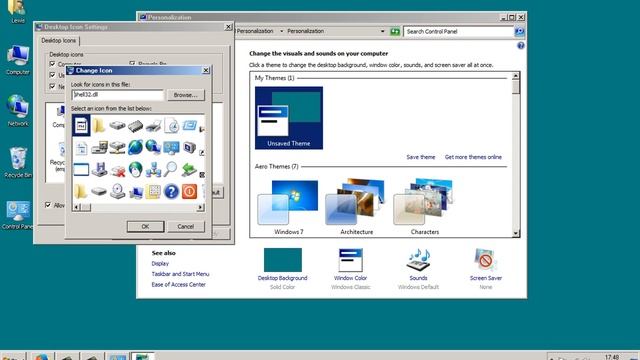
Task: Select the highlighted document icon in the Change Icon list
Action: [x=81, y=126]
